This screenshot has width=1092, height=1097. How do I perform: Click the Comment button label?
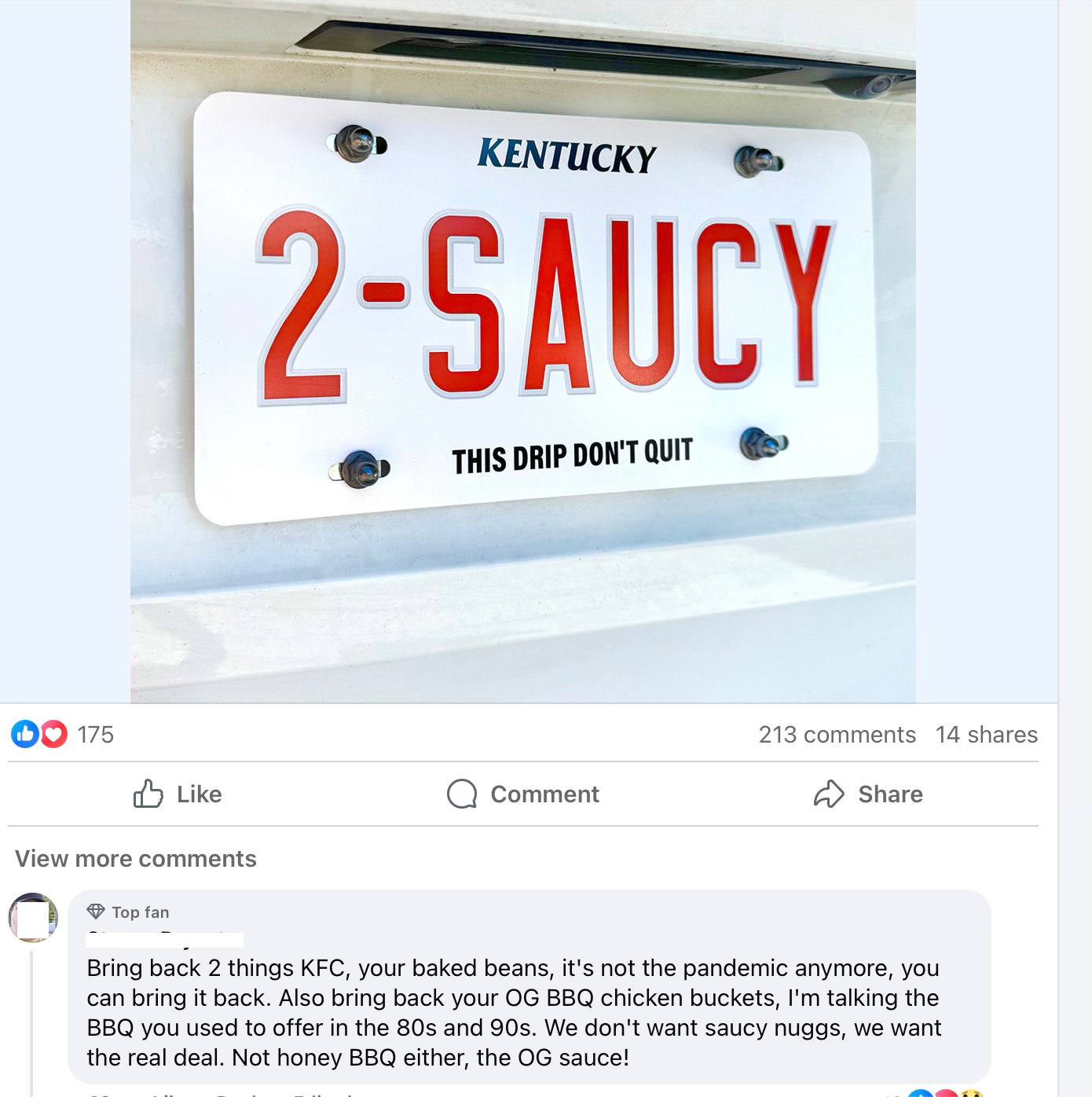[544, 794]
